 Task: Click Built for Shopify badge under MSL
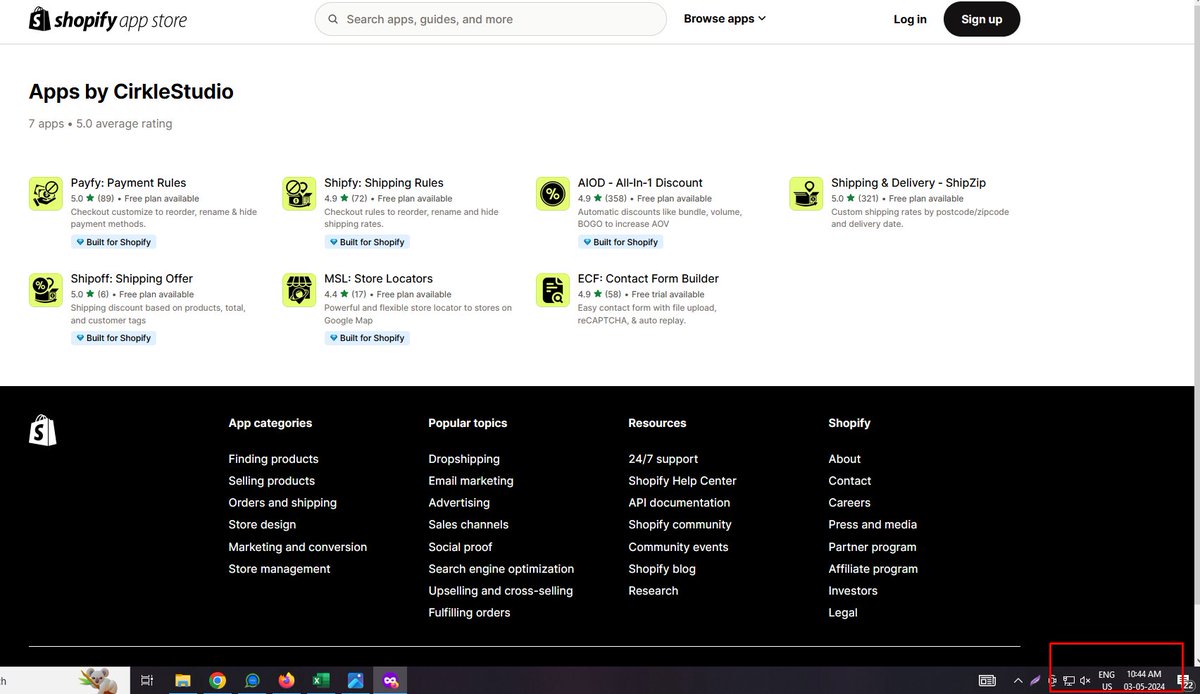pyautogui.click(x=367, y=338)
